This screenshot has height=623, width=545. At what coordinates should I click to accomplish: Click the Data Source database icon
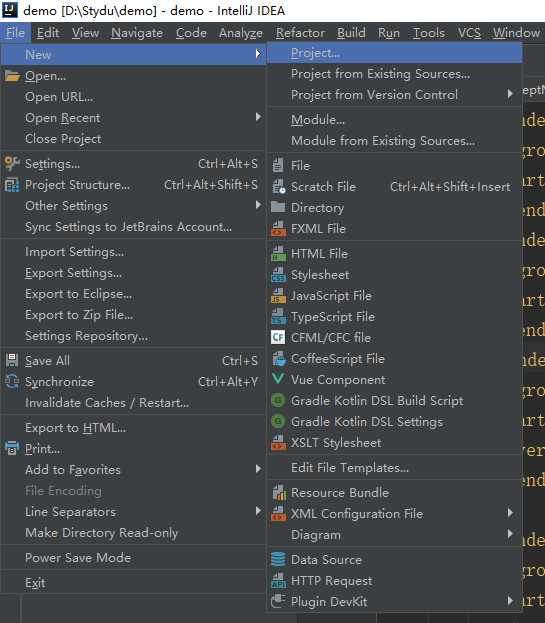tap(278, 559)
